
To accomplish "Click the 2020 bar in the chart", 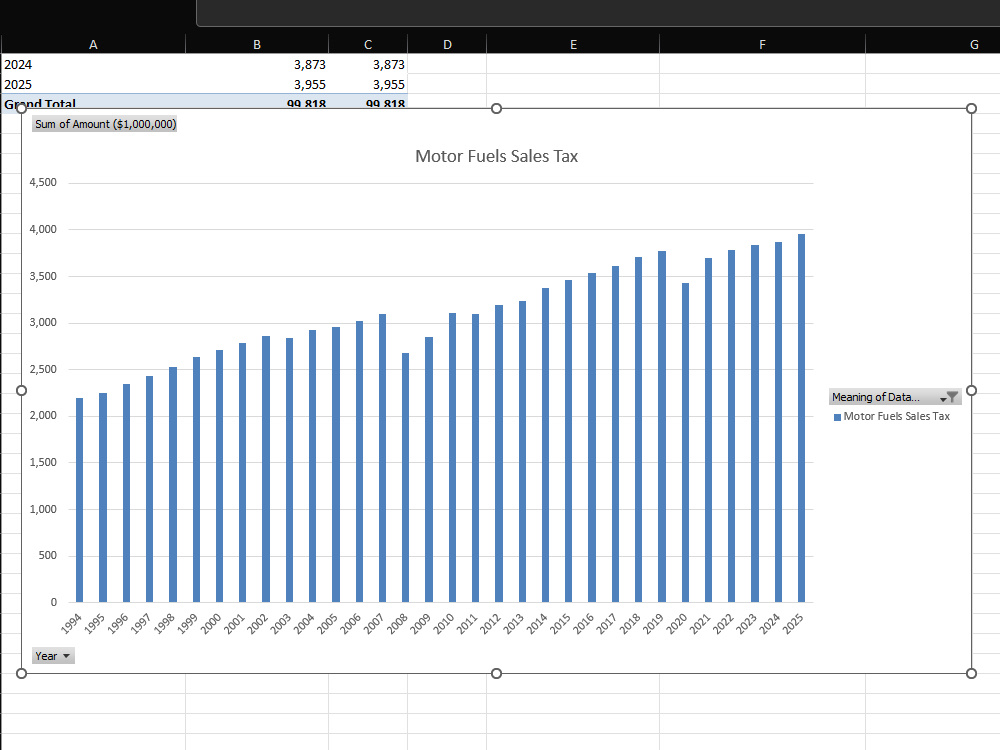I will tap(686, 443).
